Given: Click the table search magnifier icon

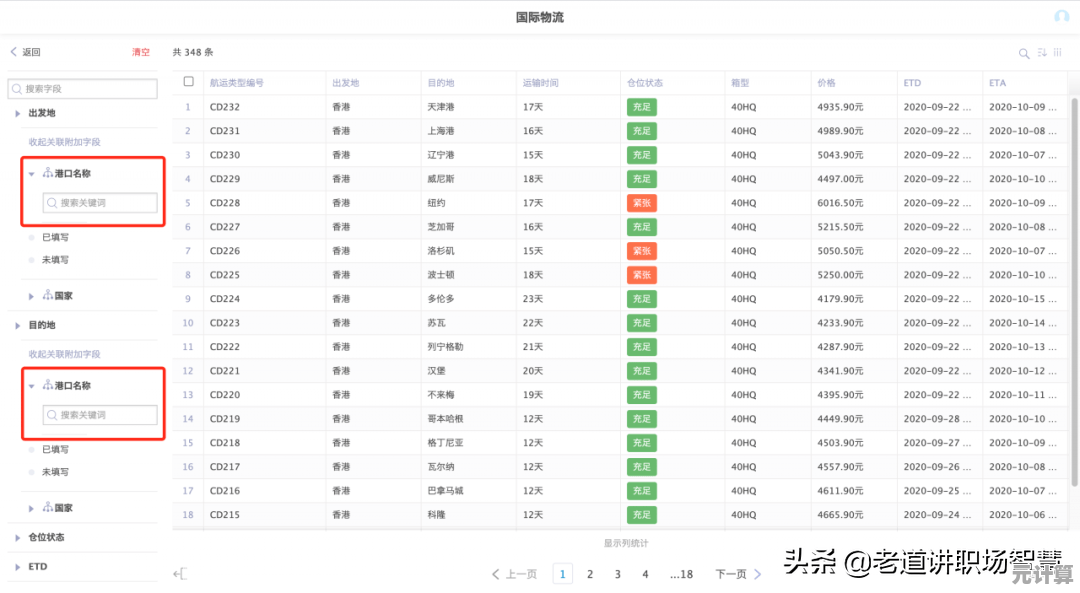Looking at the screenshot, I should [1024, 53].
